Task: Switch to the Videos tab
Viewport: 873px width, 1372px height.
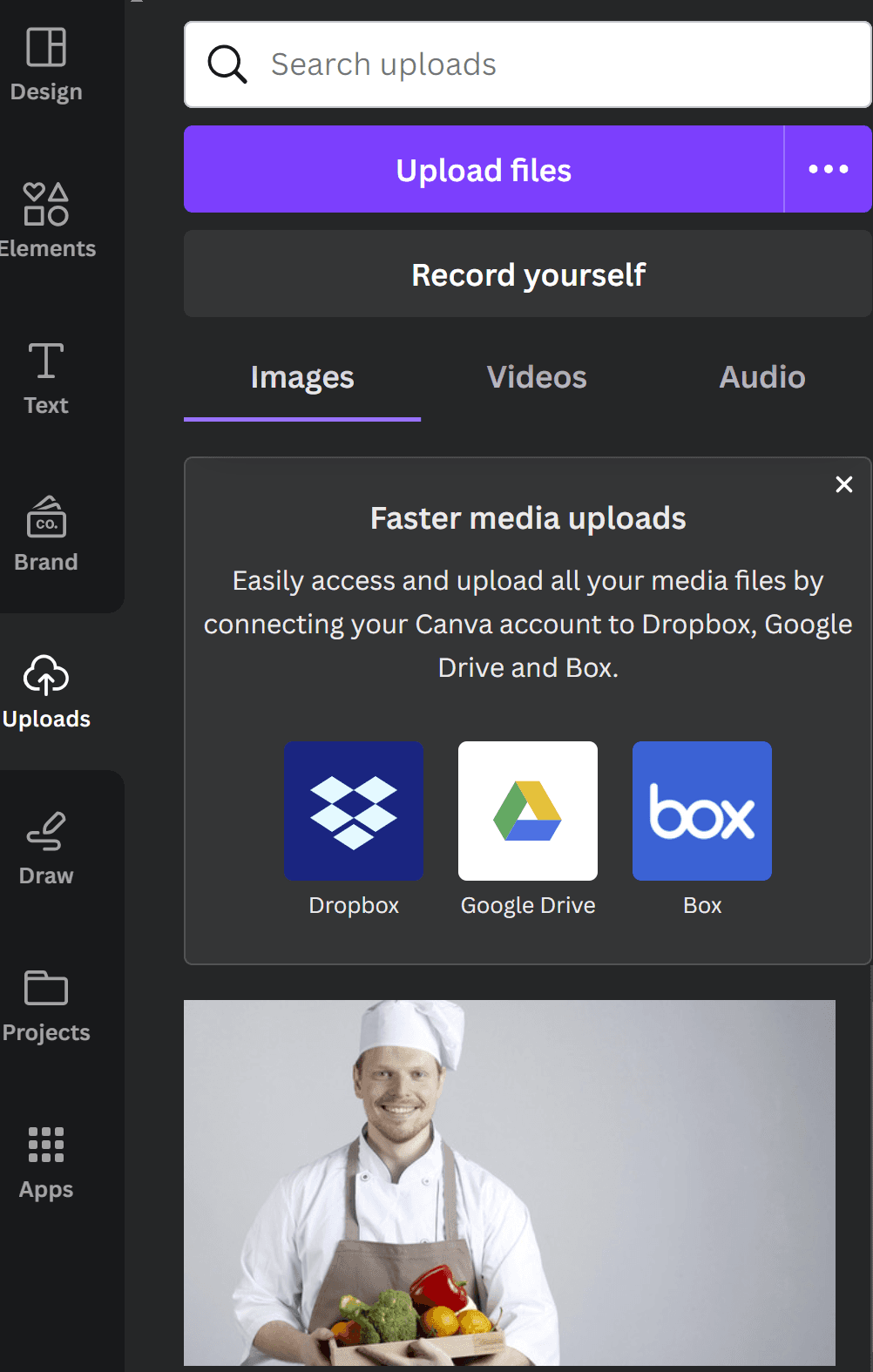Action: point(537,377)
